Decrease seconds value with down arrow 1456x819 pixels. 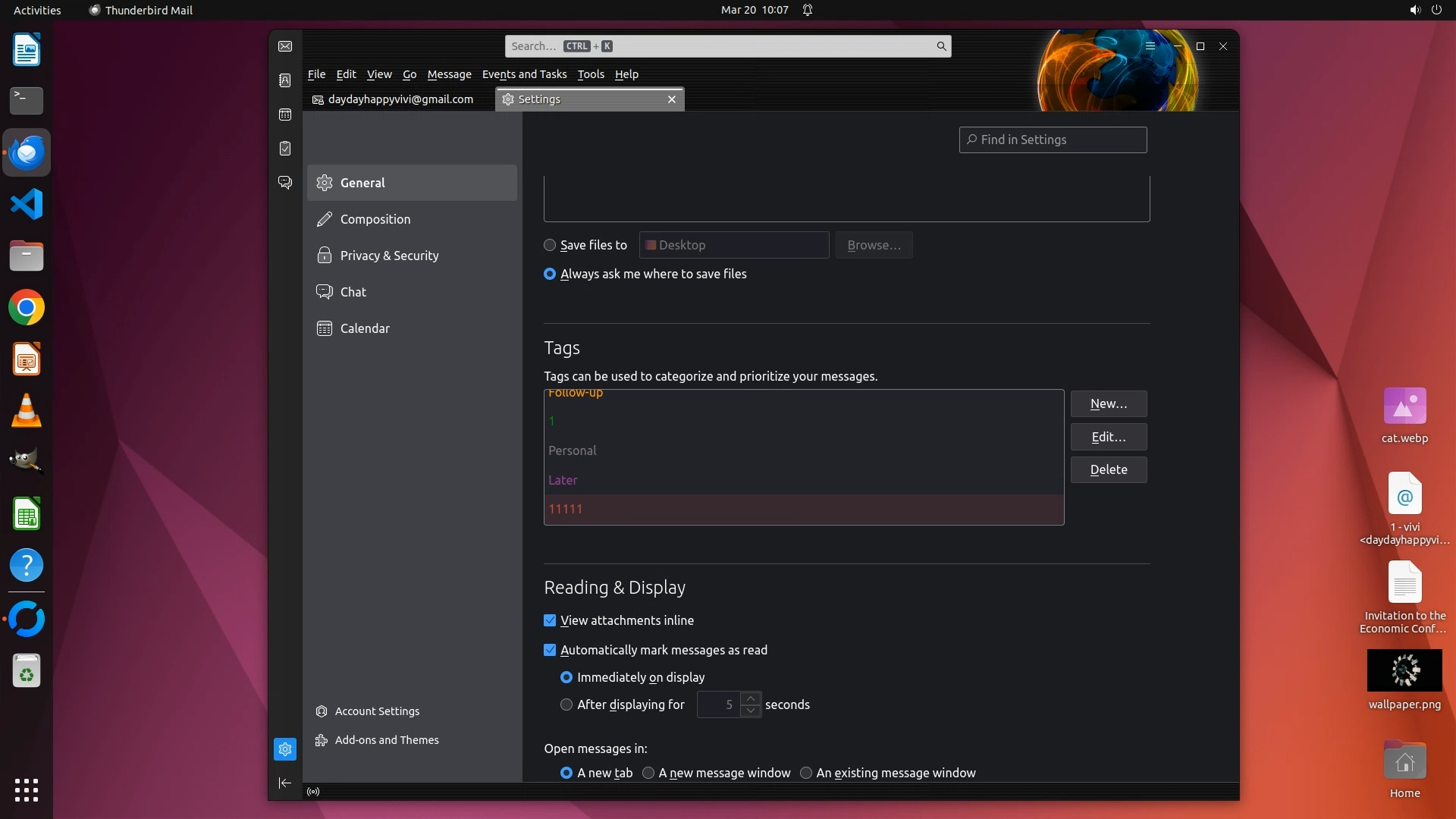(750, 711)
